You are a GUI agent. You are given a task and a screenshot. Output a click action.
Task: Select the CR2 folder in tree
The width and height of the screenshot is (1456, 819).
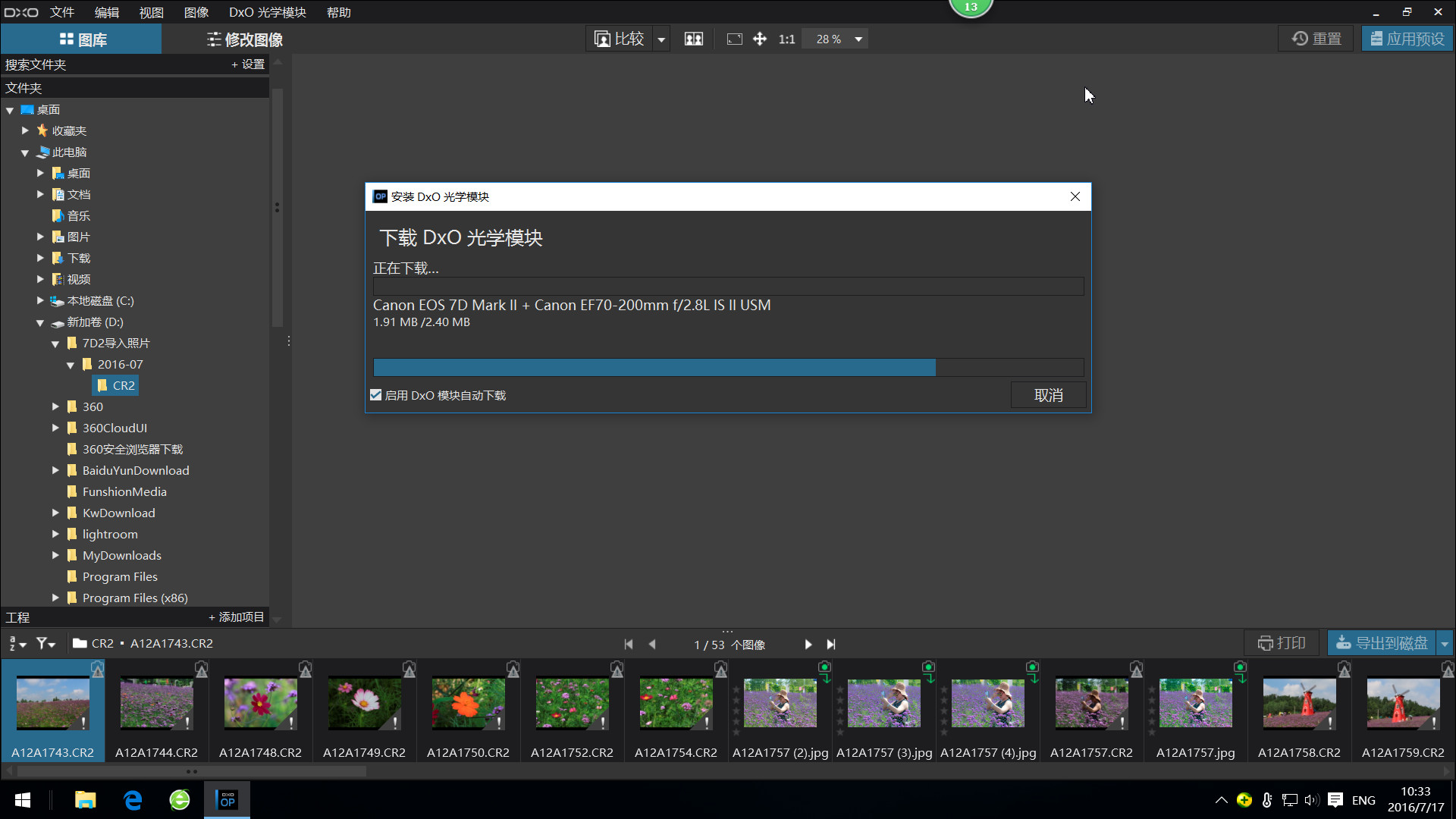(x=116, y=385)
